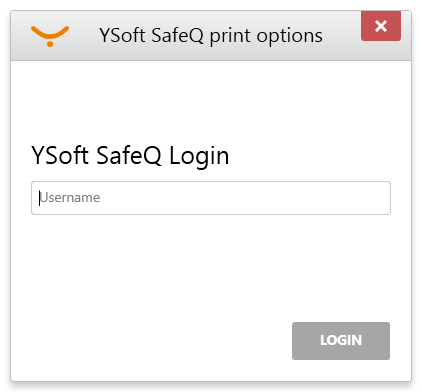The image size is (422, 392).
Task: Focus the Username input field
Action: coord(211,198)
